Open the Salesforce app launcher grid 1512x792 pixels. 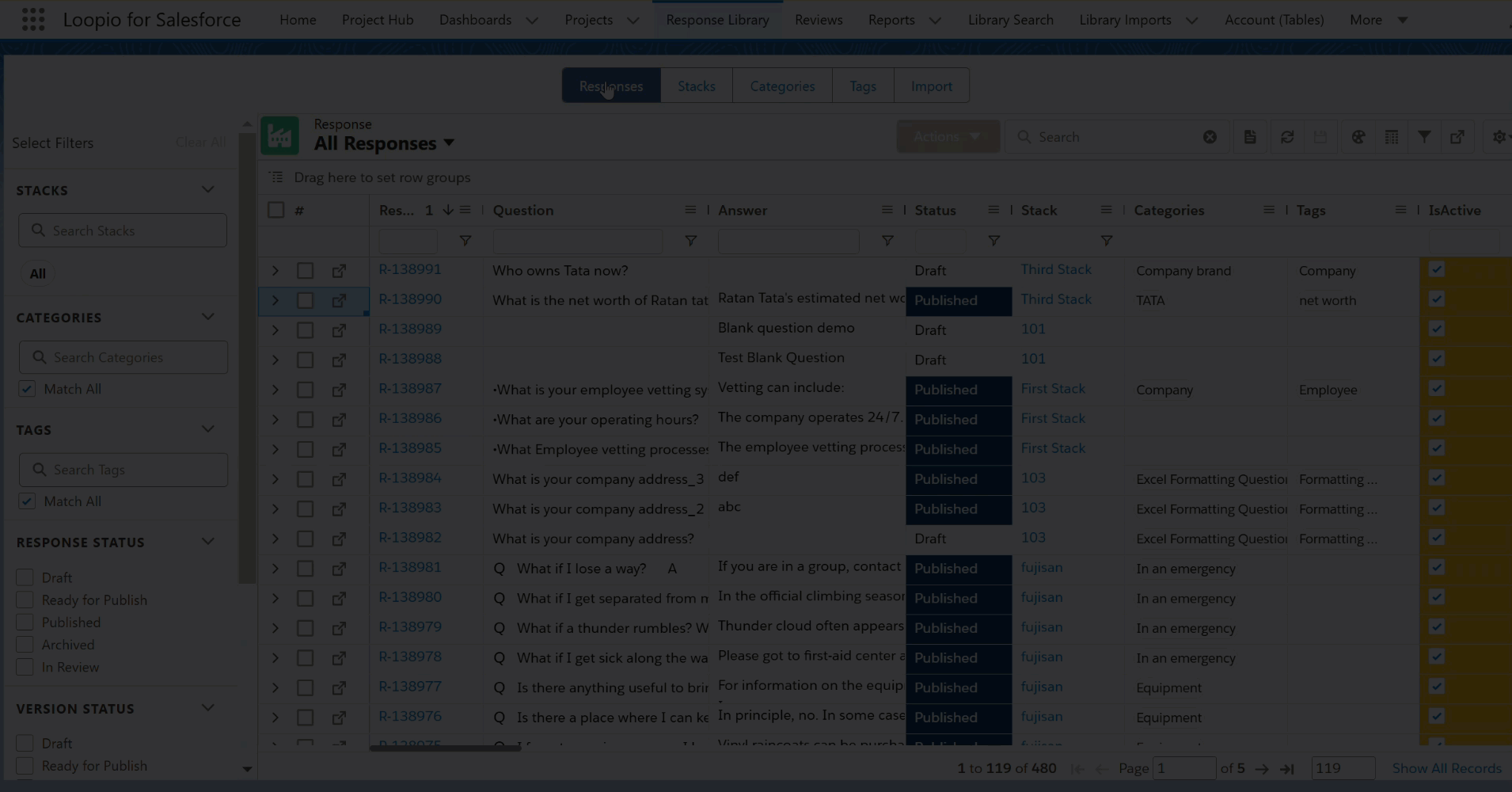click(32, 19)
